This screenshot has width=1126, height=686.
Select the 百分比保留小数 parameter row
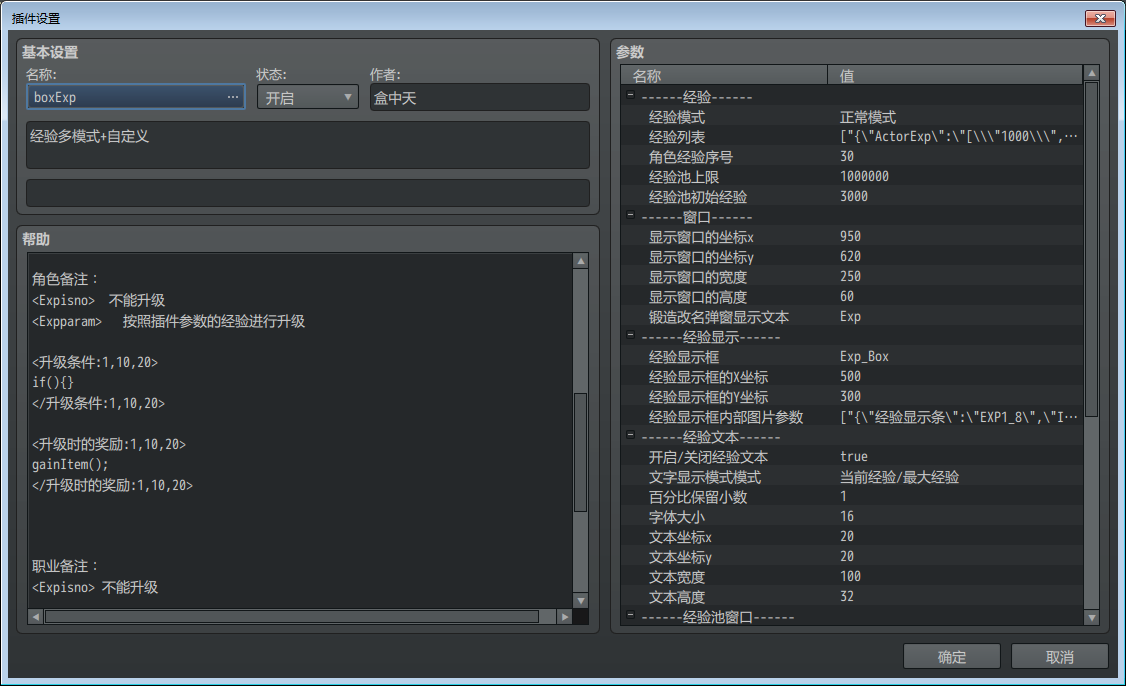pos(852,496)
